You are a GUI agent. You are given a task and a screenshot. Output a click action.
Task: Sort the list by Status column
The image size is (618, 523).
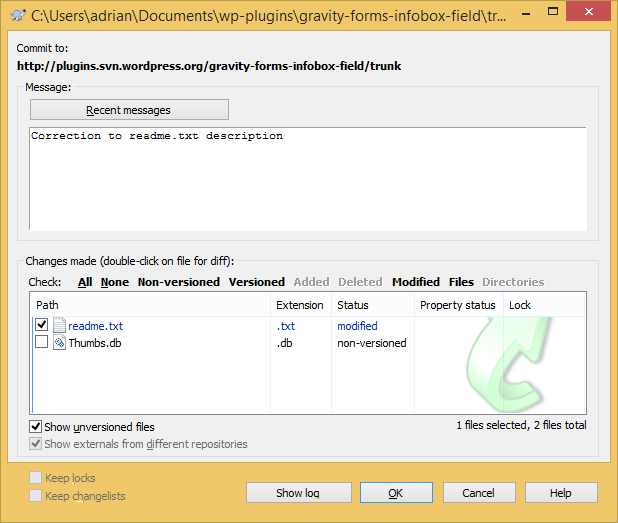(x=373, y=305)
